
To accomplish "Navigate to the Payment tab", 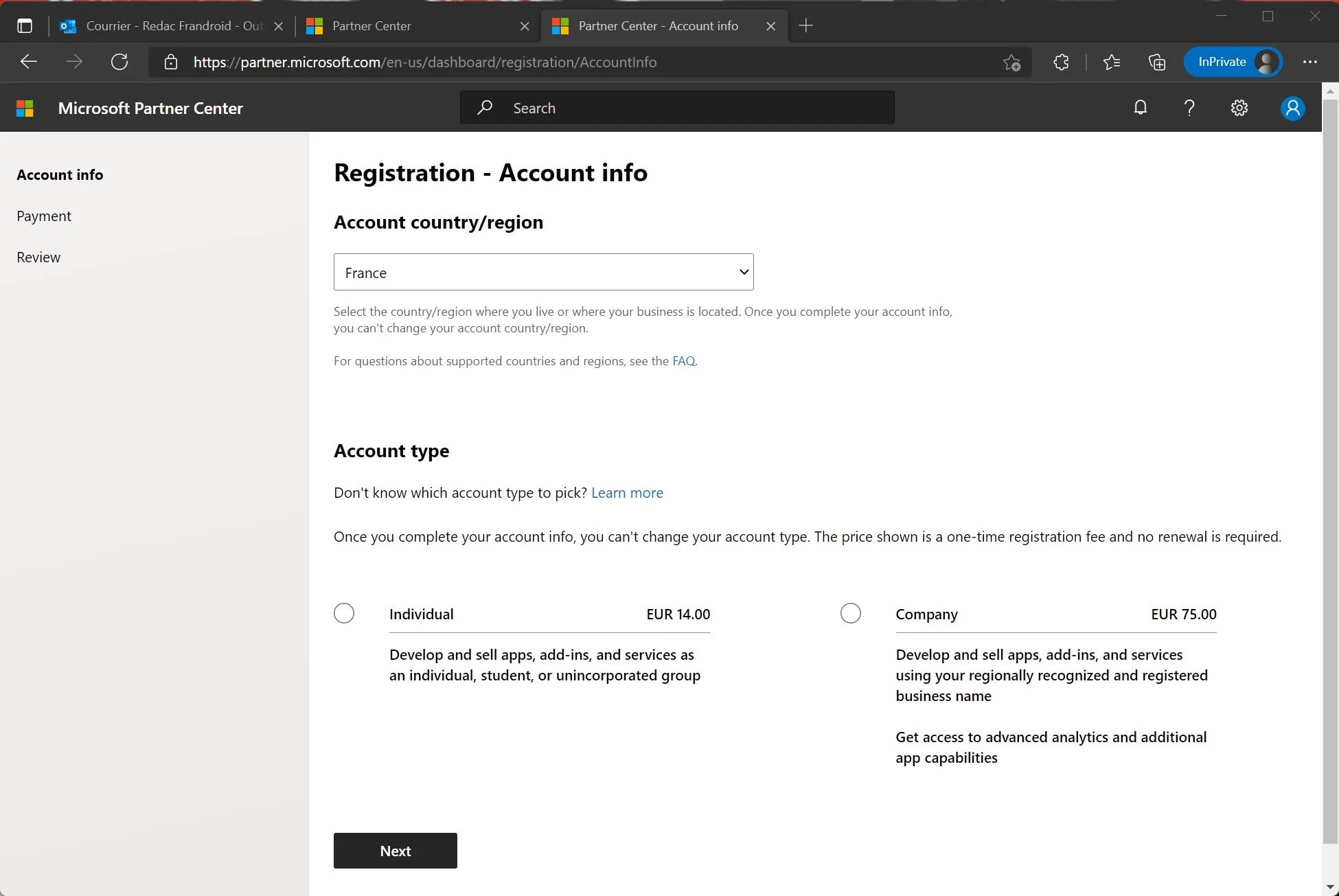I will (x=44, y=215).
